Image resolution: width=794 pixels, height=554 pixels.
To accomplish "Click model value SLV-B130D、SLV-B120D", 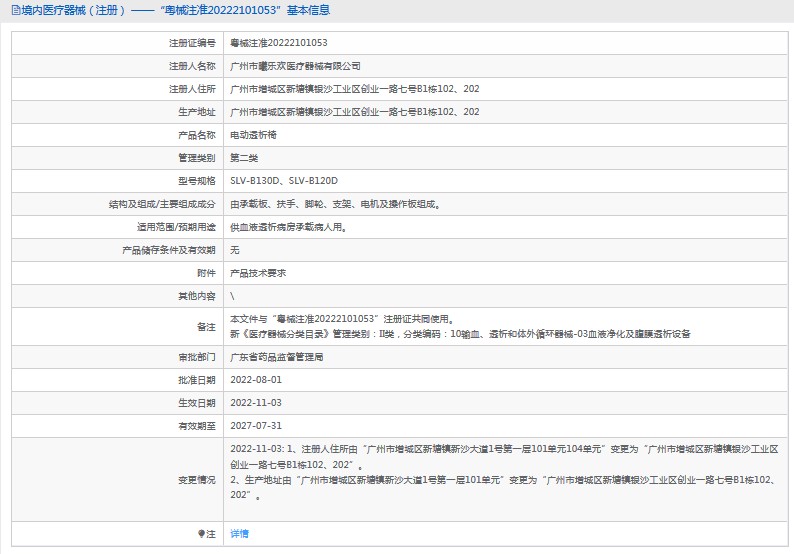I will tap(284, 181).
